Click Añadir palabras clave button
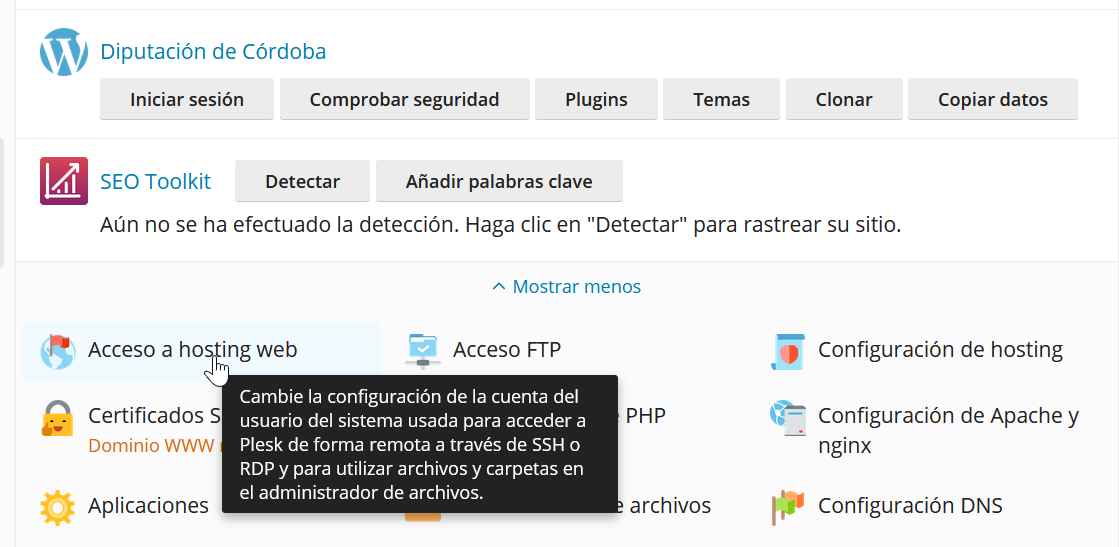 pos(499,182)
